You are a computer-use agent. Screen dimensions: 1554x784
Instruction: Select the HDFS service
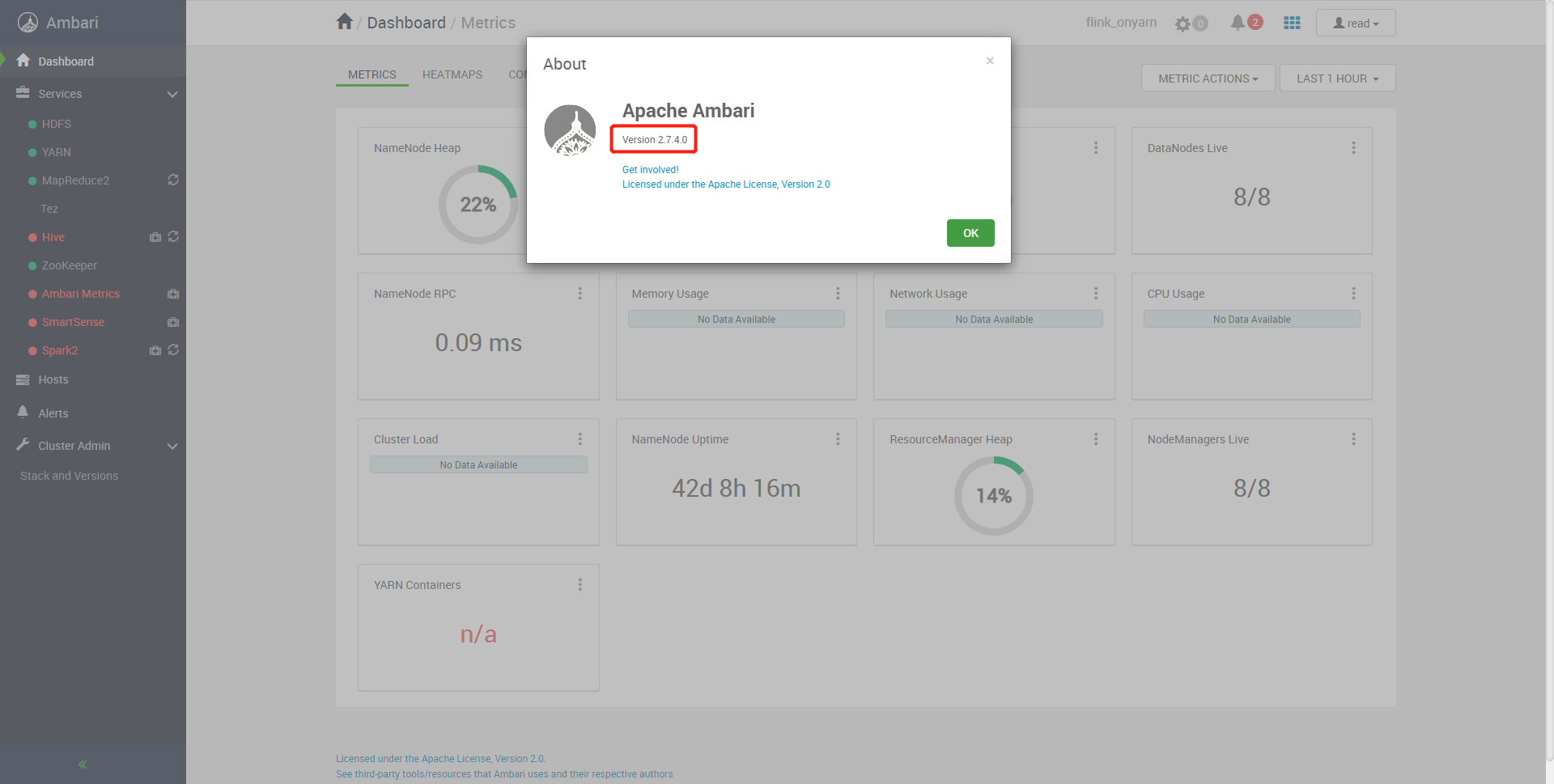(57, 124)
